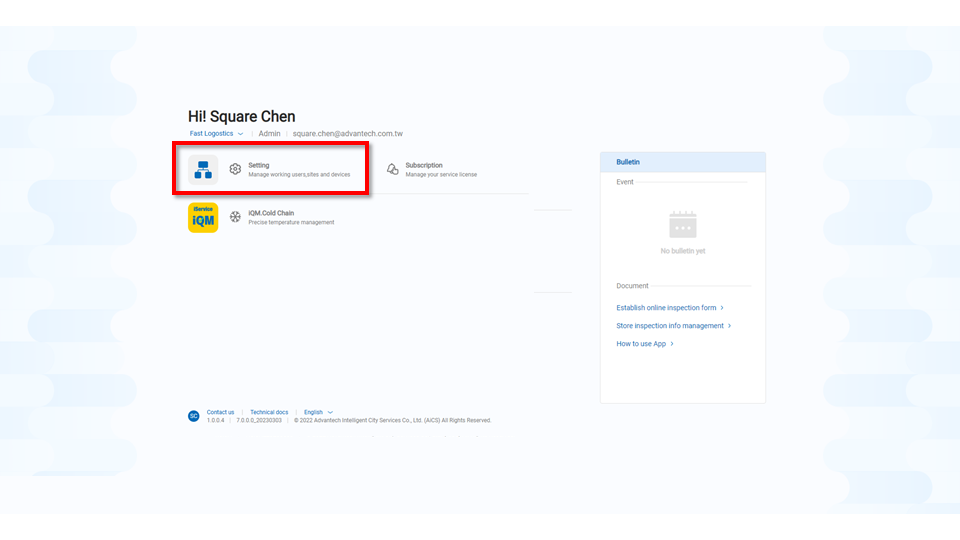Click the empty bulletin calendar icon
Image resolution: width=960 pixels, height=540 pixels.
click(x=683, y=224)
